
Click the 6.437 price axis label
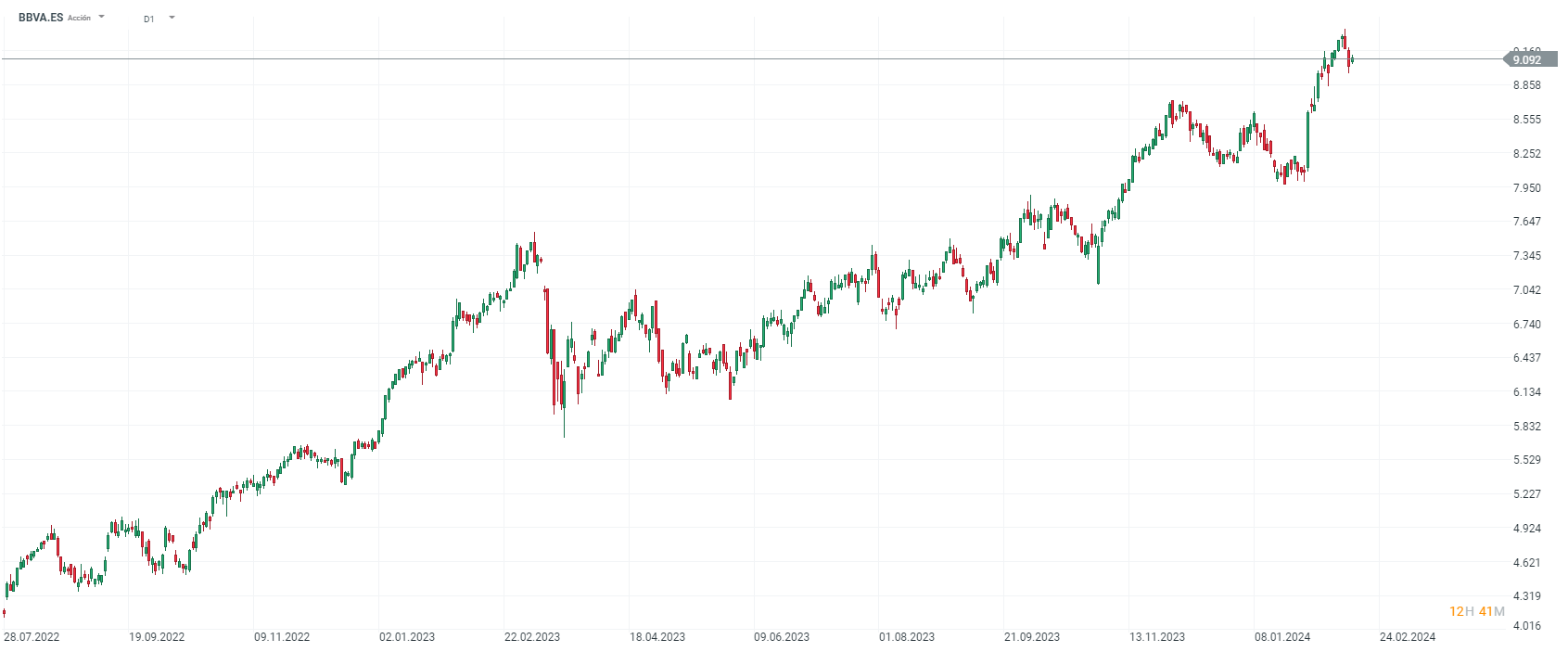point(1526,358)
